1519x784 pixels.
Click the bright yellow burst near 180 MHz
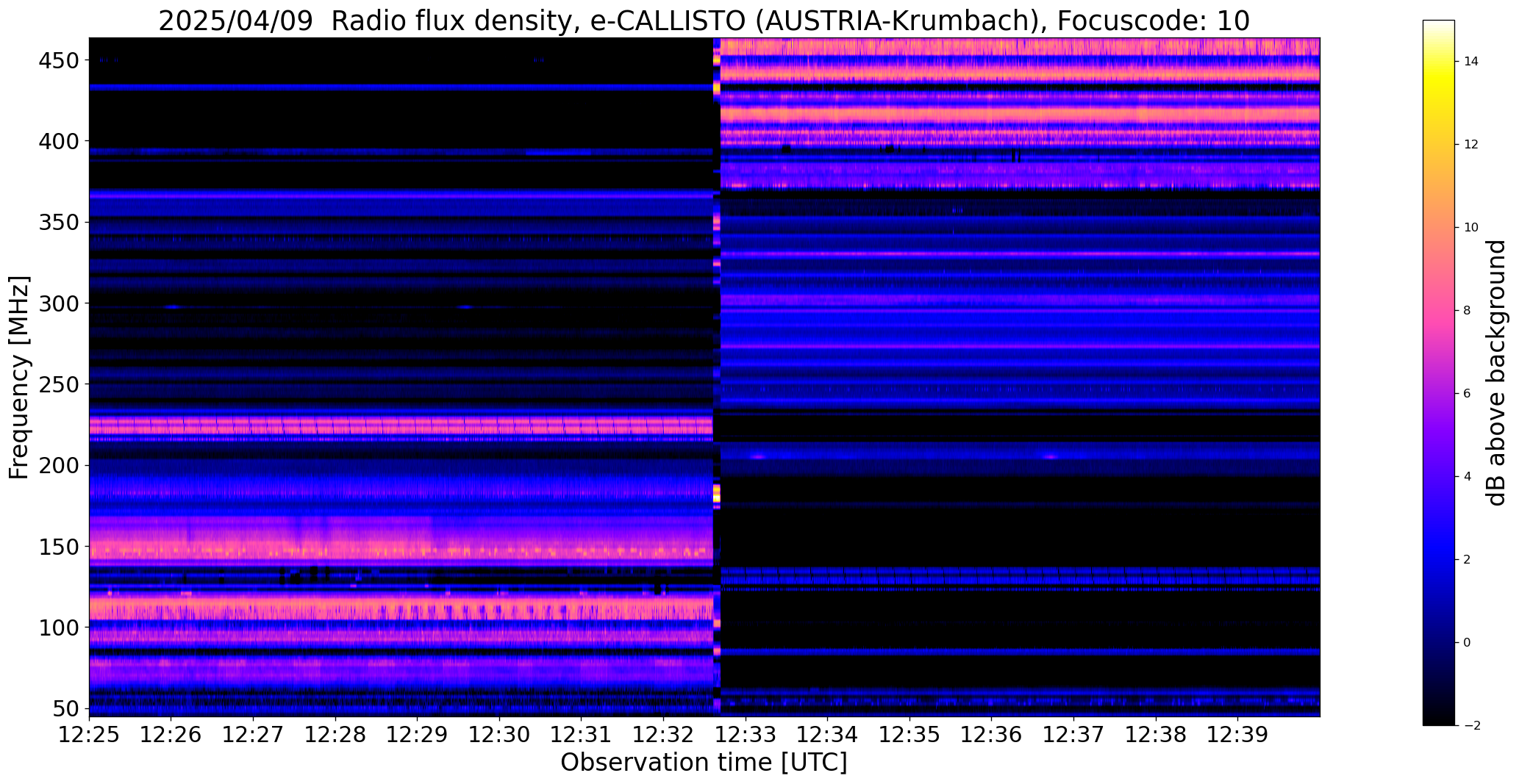[717, 494]
